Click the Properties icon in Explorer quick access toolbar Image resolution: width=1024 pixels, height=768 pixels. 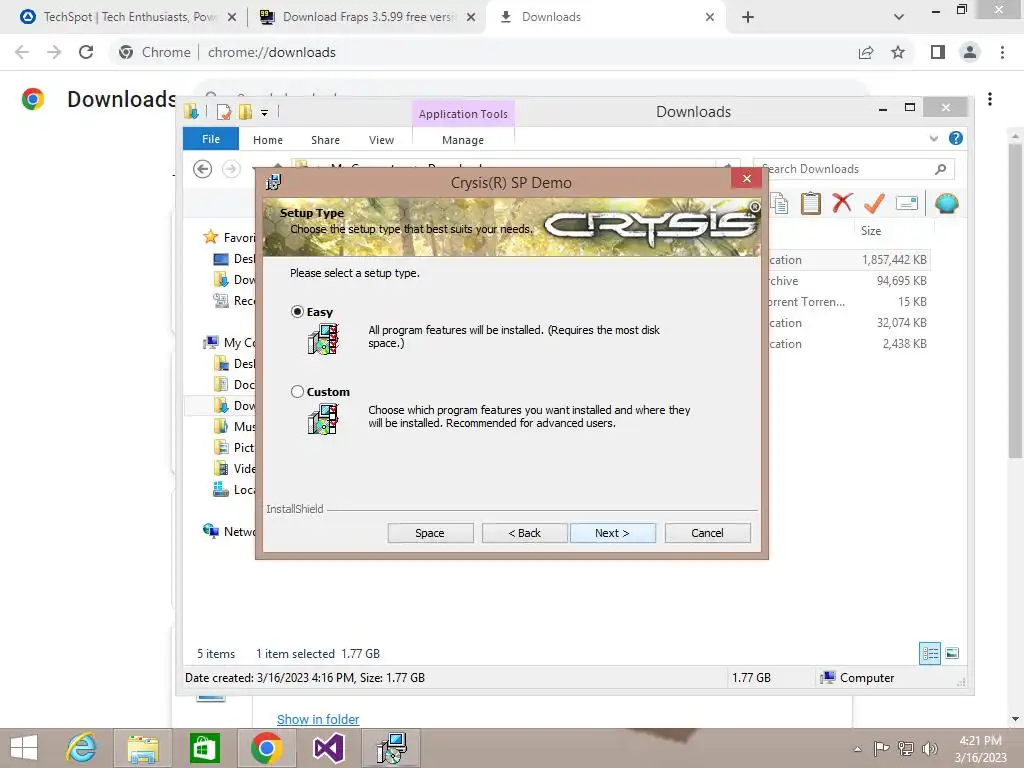point(224,112)
